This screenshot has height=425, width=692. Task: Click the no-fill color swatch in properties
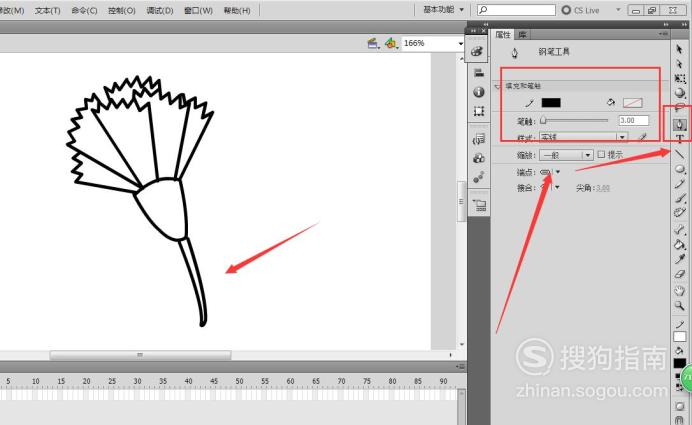(632, 103)
